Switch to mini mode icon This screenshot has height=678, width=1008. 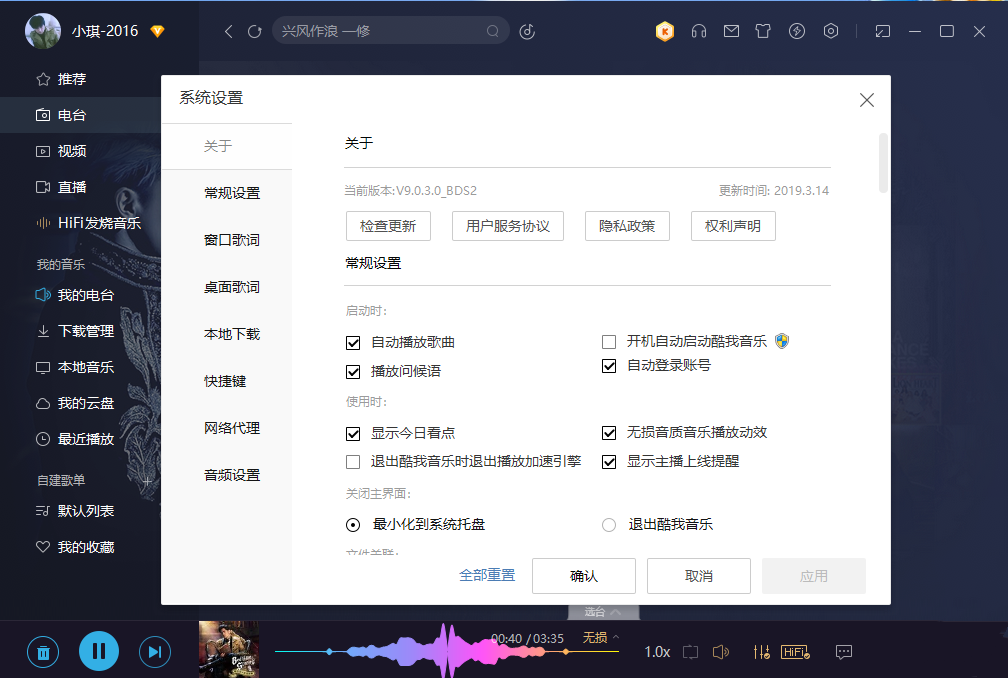pos(883,31)
